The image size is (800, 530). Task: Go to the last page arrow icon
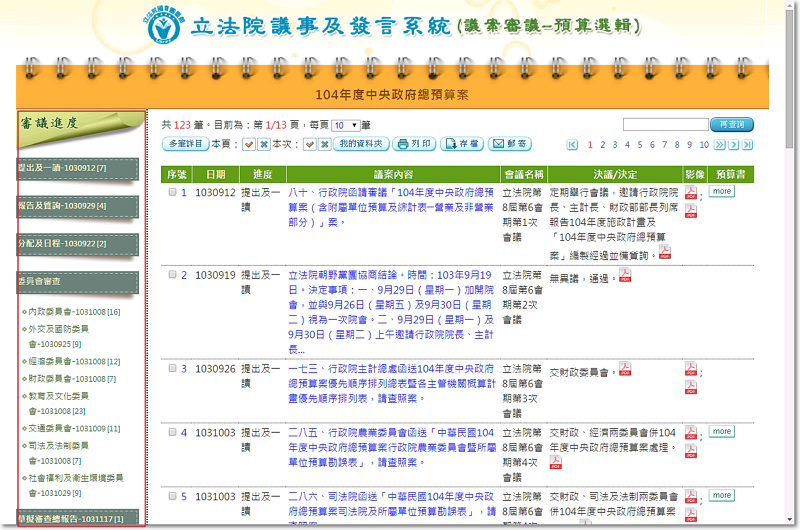tap(746, 145)
